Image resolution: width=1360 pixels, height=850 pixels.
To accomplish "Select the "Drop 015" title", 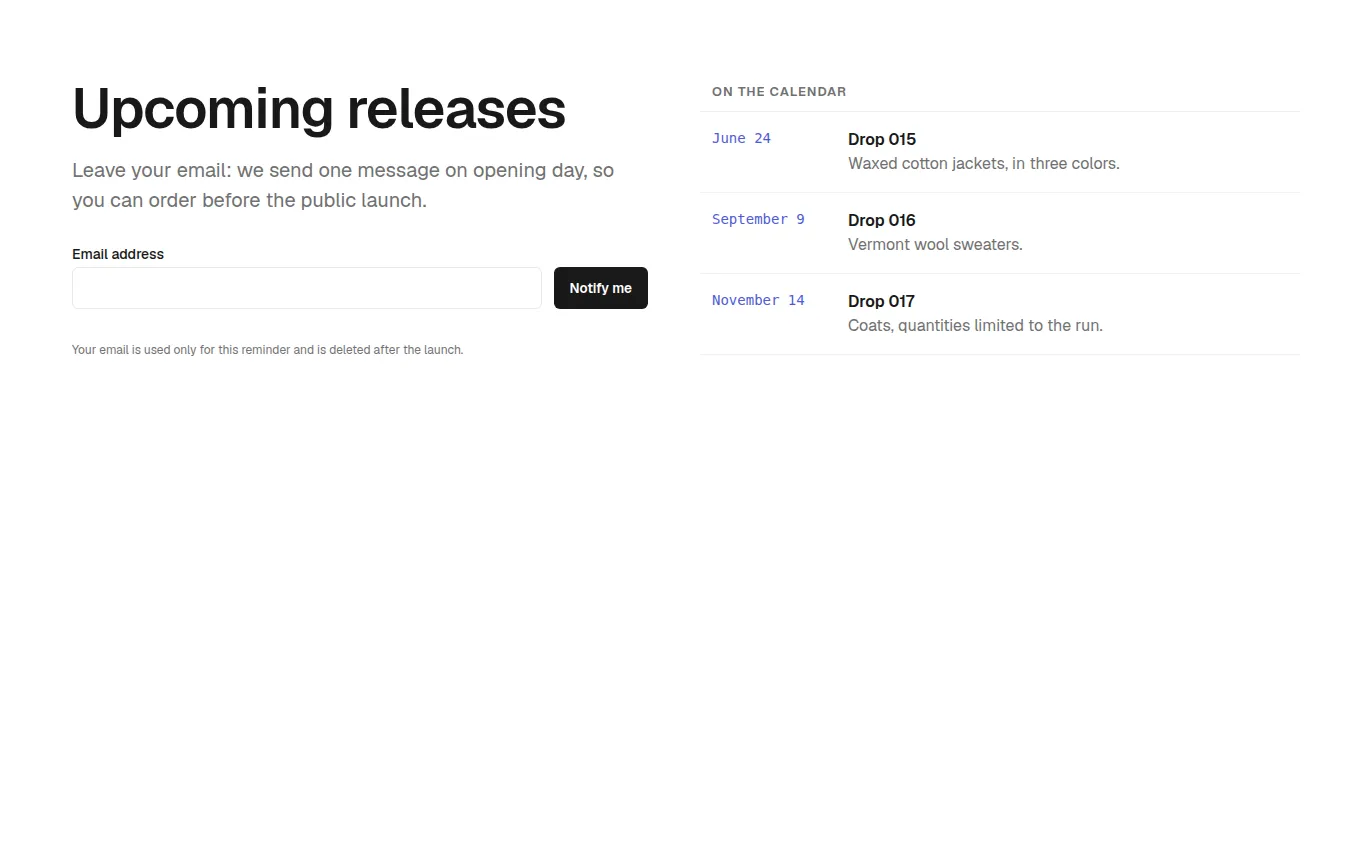I will pyautogui.click(x=882, y=139).
